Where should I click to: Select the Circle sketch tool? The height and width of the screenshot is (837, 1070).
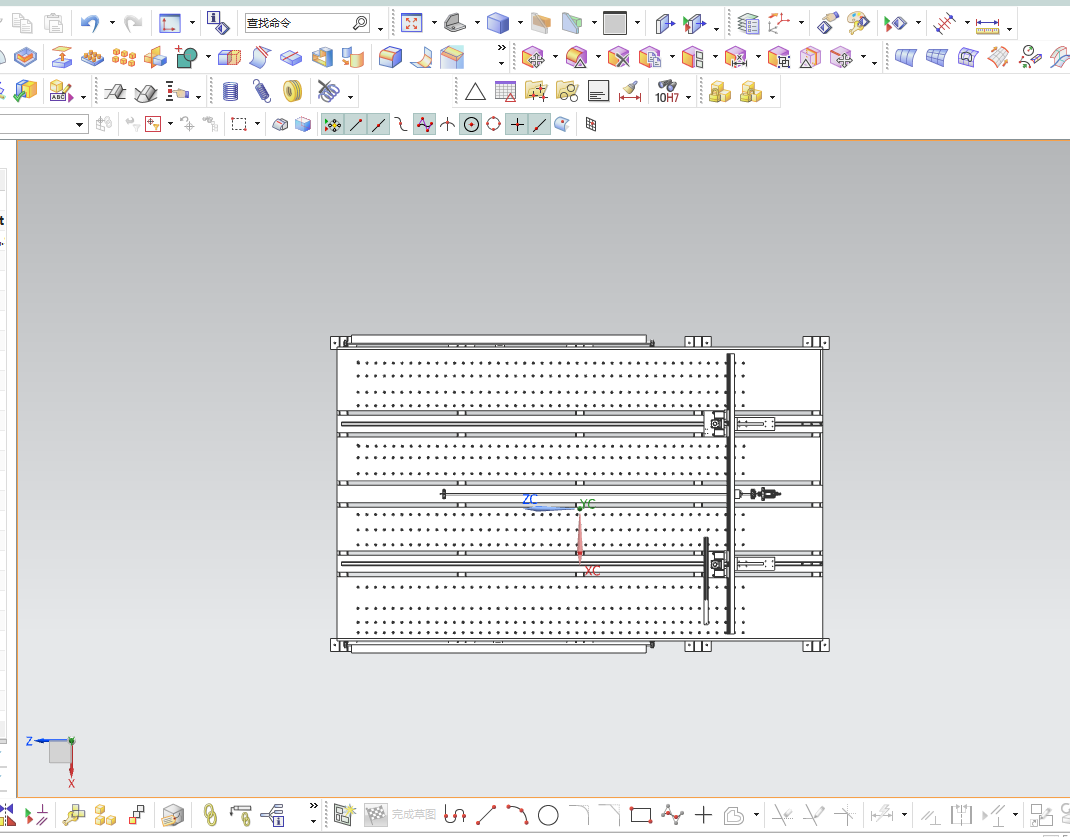click(548, 814)
